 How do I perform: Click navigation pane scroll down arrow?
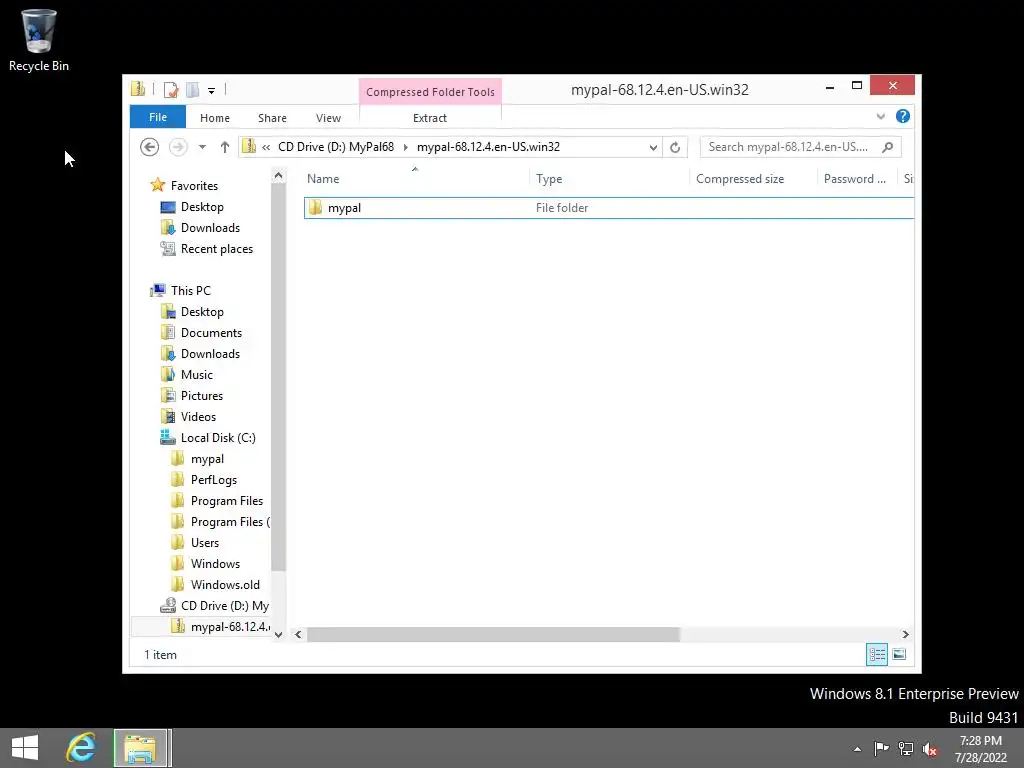(x=278, y=634)
